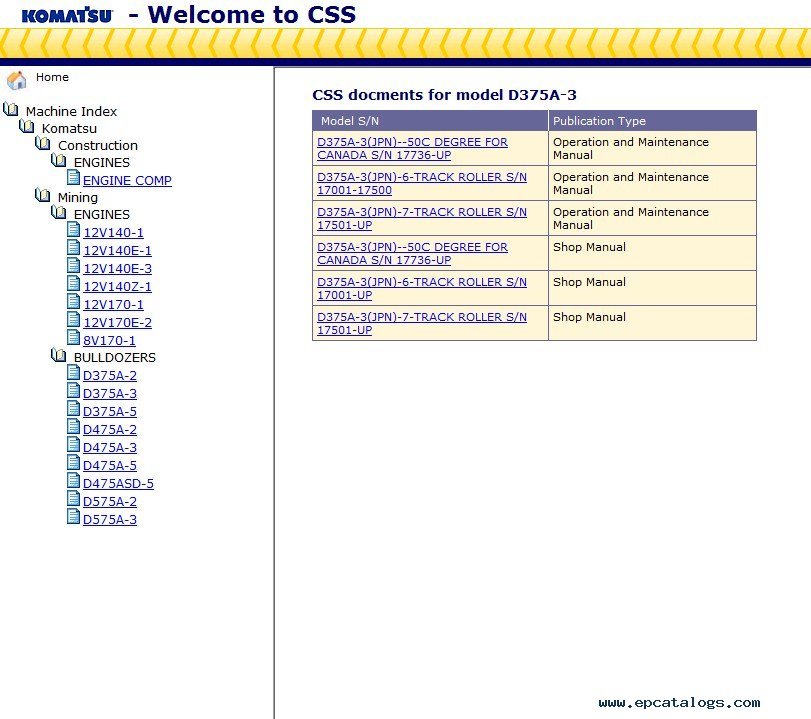Click the Komatsu tree label
The image size is (811, 719).
pyautogui.click(x=69, y=128)
